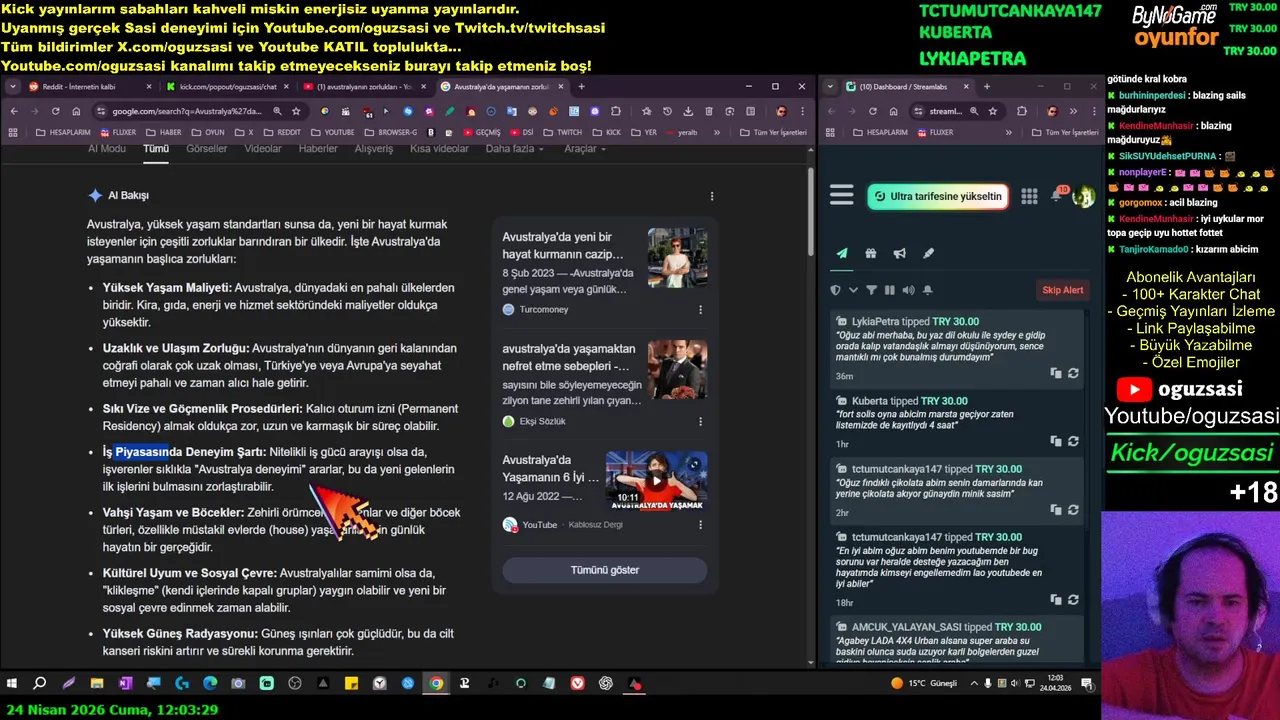
Task: Open options for YouTube Kablosuz Dergi card
Action: 700,525
